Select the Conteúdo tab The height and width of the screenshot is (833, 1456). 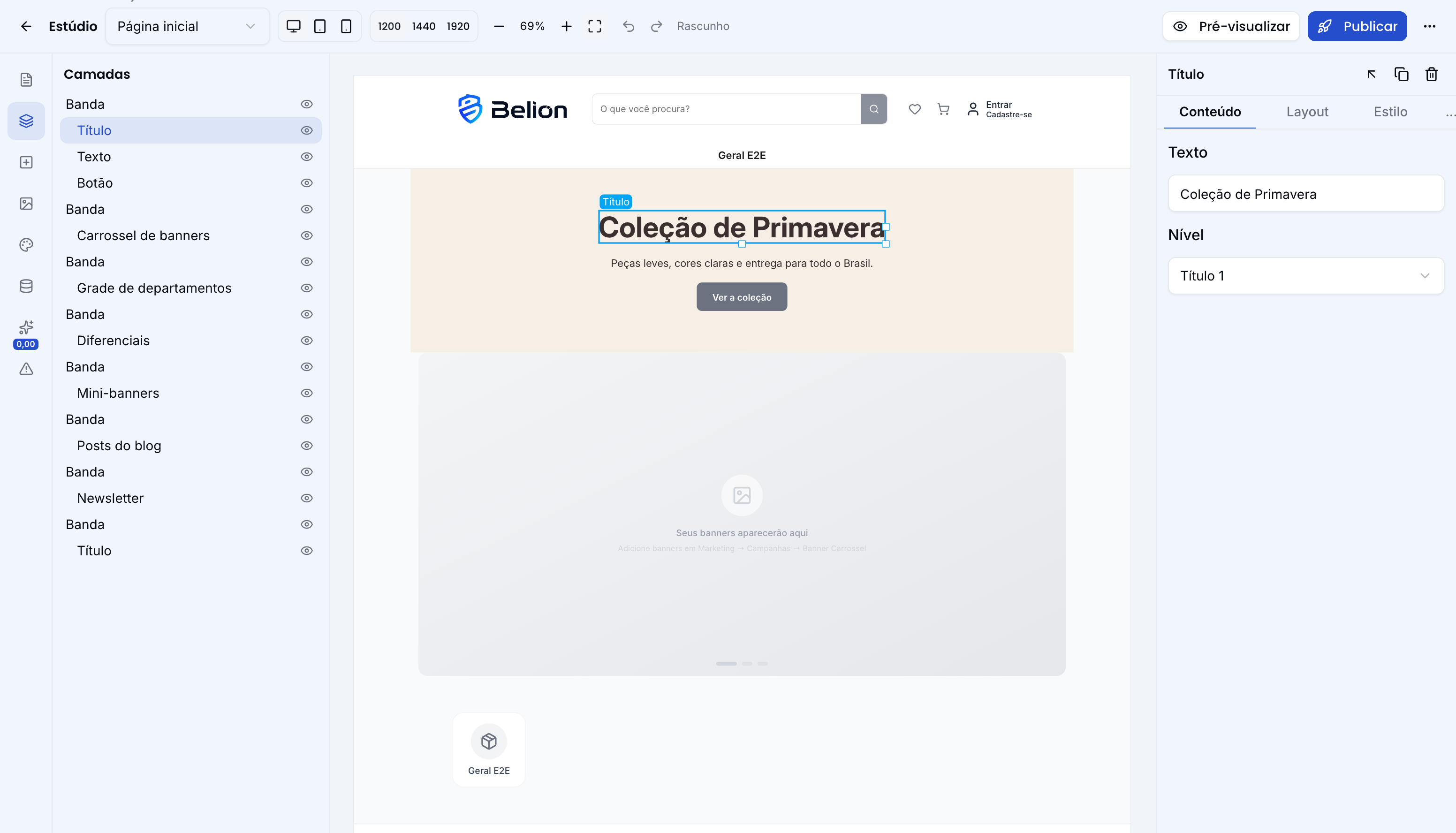(x=1210, y=112)
